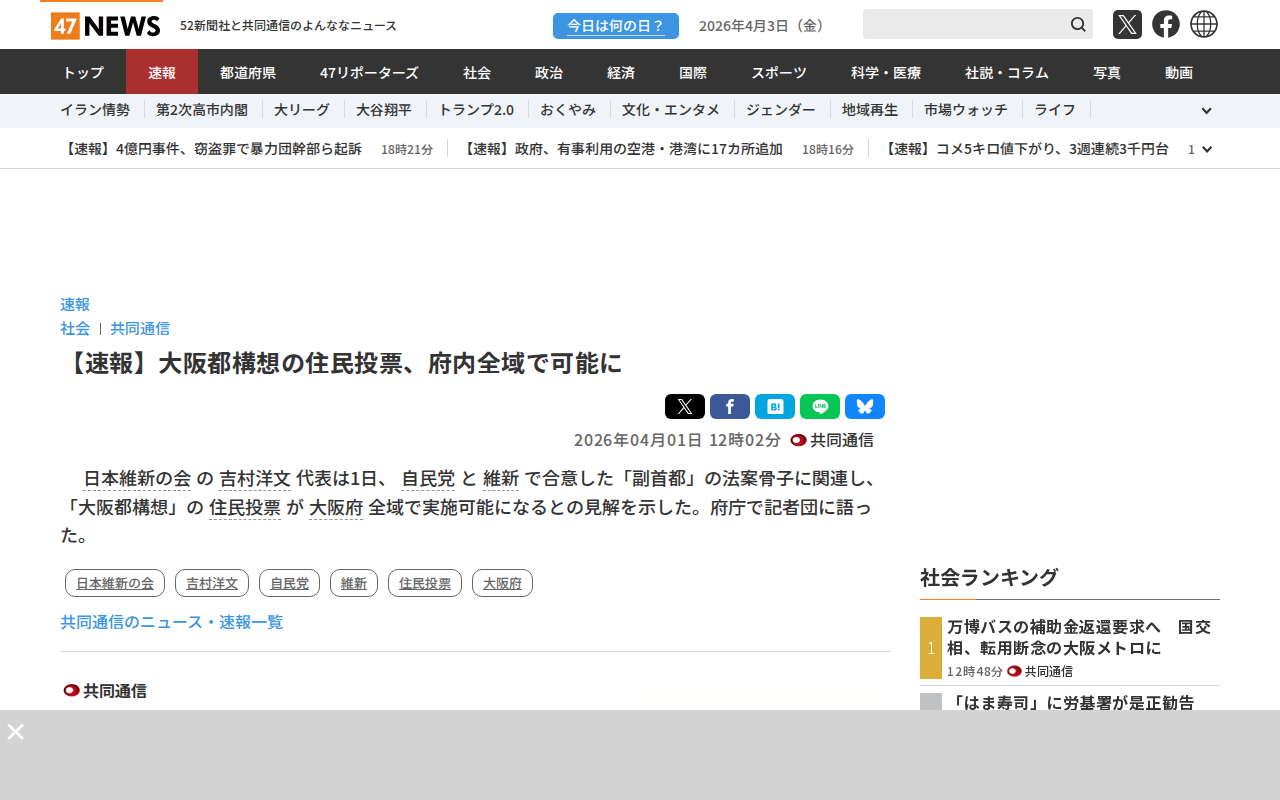
Task: Click the 速報 breadcrumb link
Action: 75,304
